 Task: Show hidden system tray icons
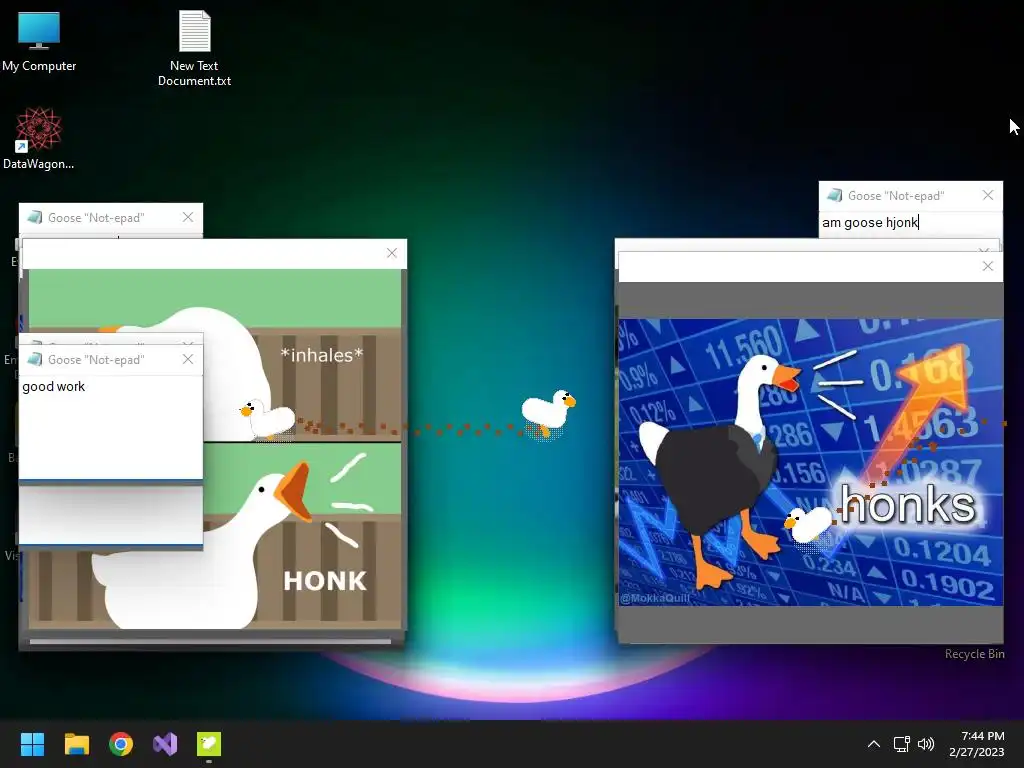coord(874,744)
